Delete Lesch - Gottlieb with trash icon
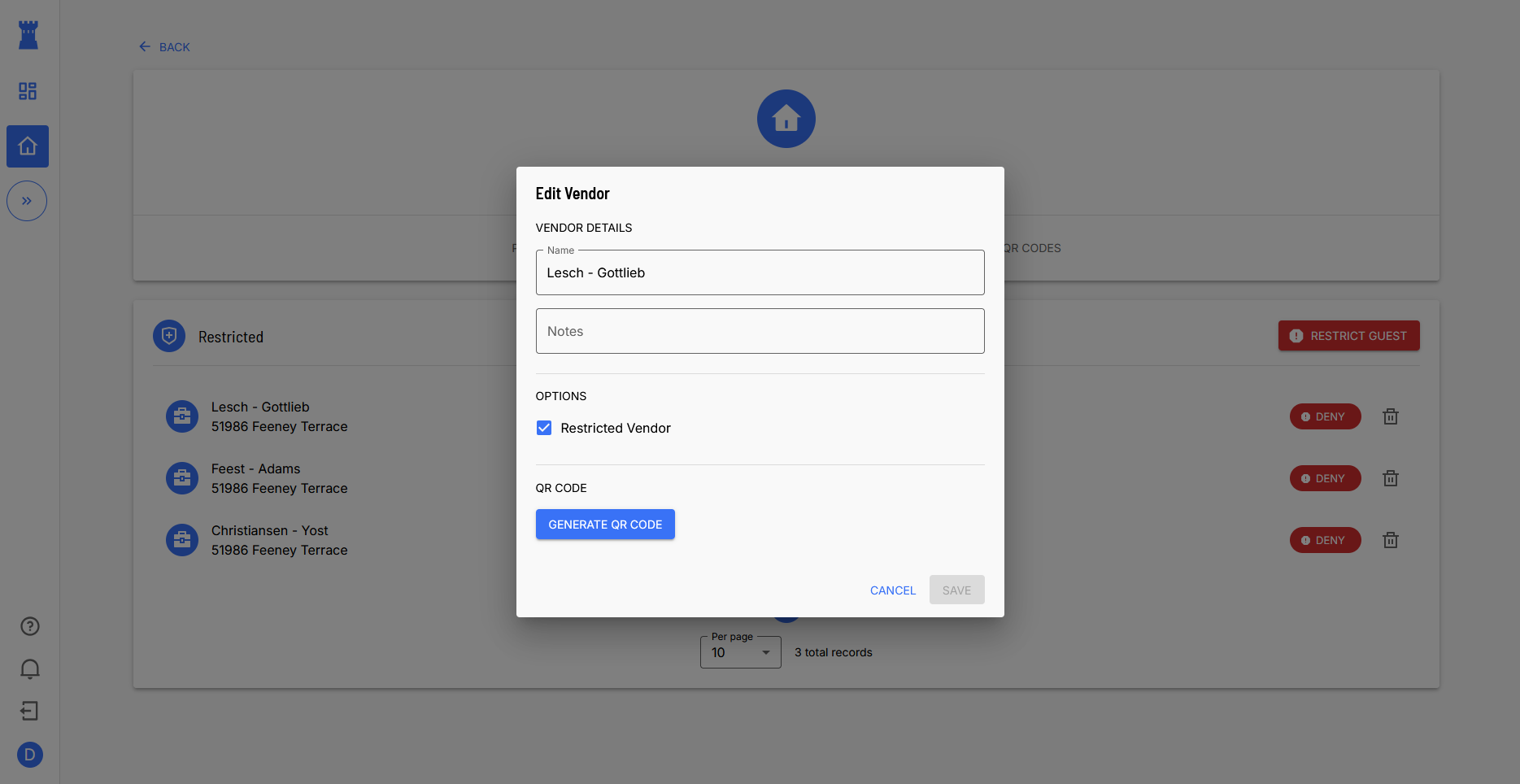The width and height of the screenshot is (1520, 784). [x=1391, y=416]
